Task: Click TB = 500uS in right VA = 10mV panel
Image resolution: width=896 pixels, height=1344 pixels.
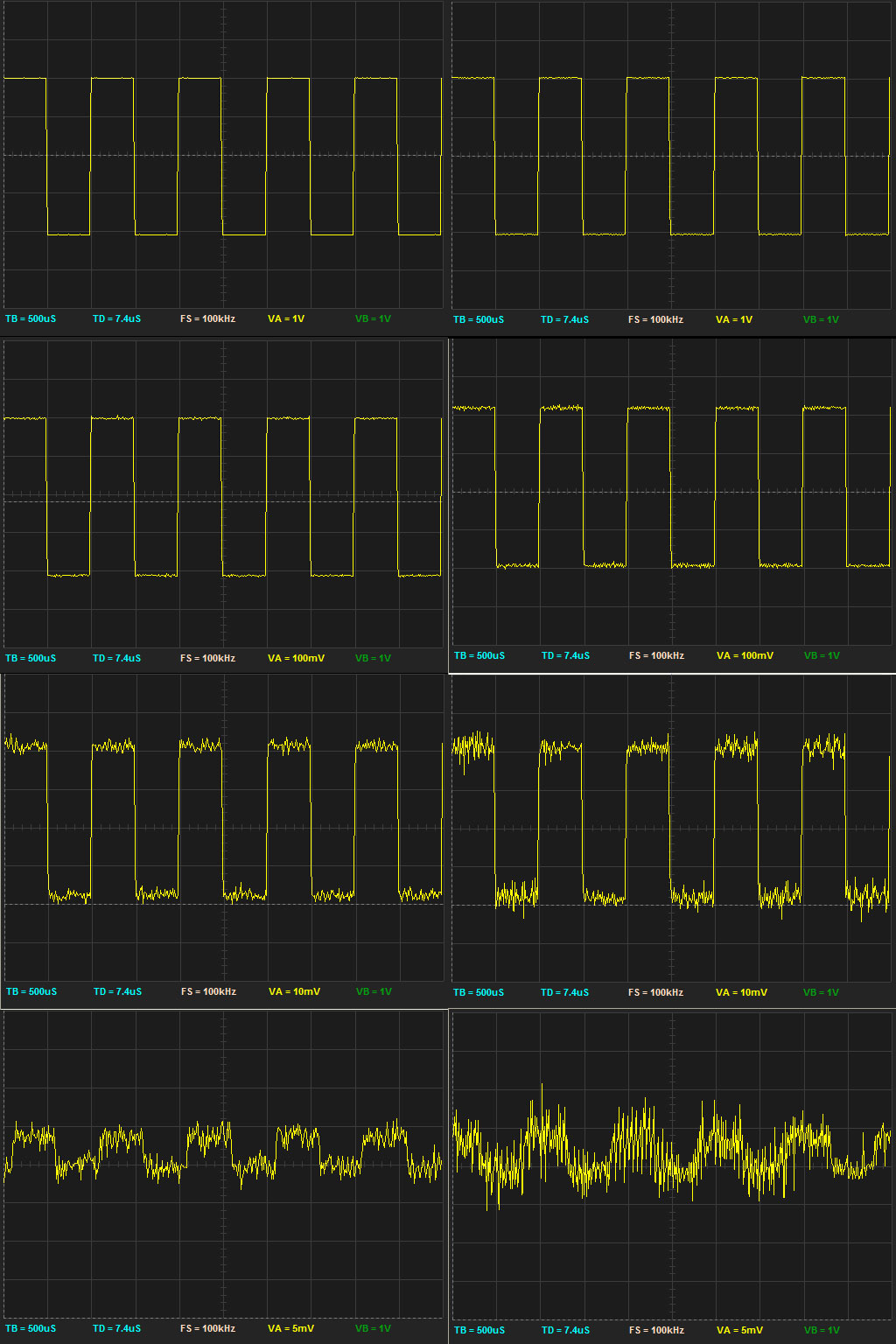Action: (479, 992)
